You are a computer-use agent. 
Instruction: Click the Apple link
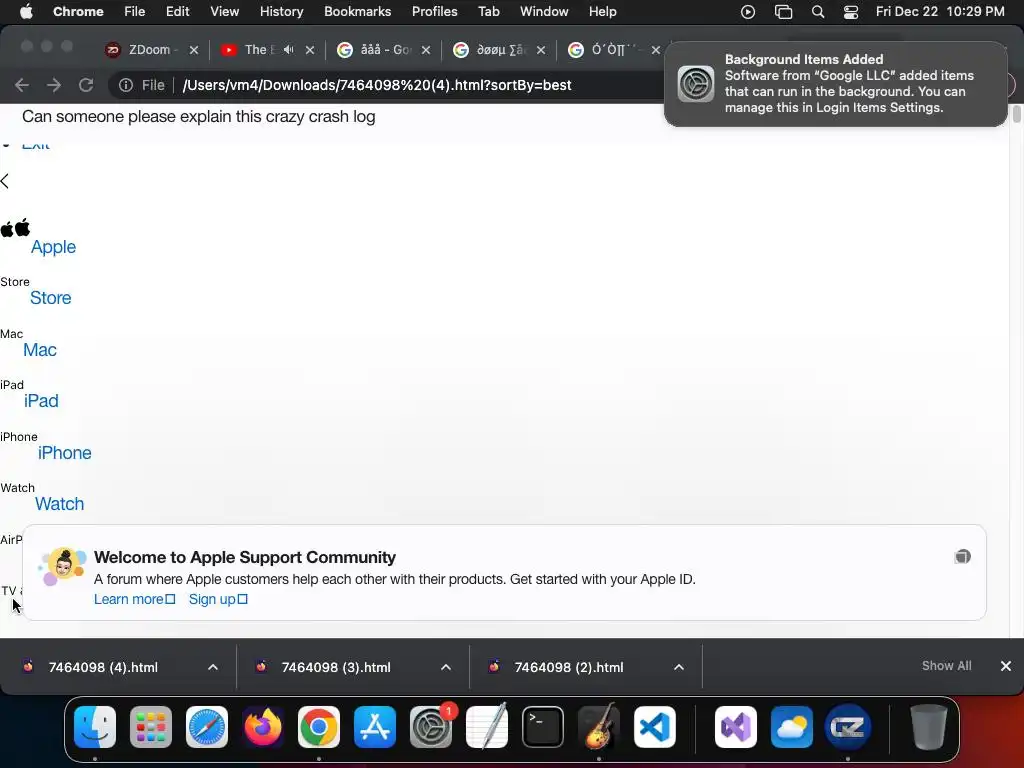click(54, 247)
